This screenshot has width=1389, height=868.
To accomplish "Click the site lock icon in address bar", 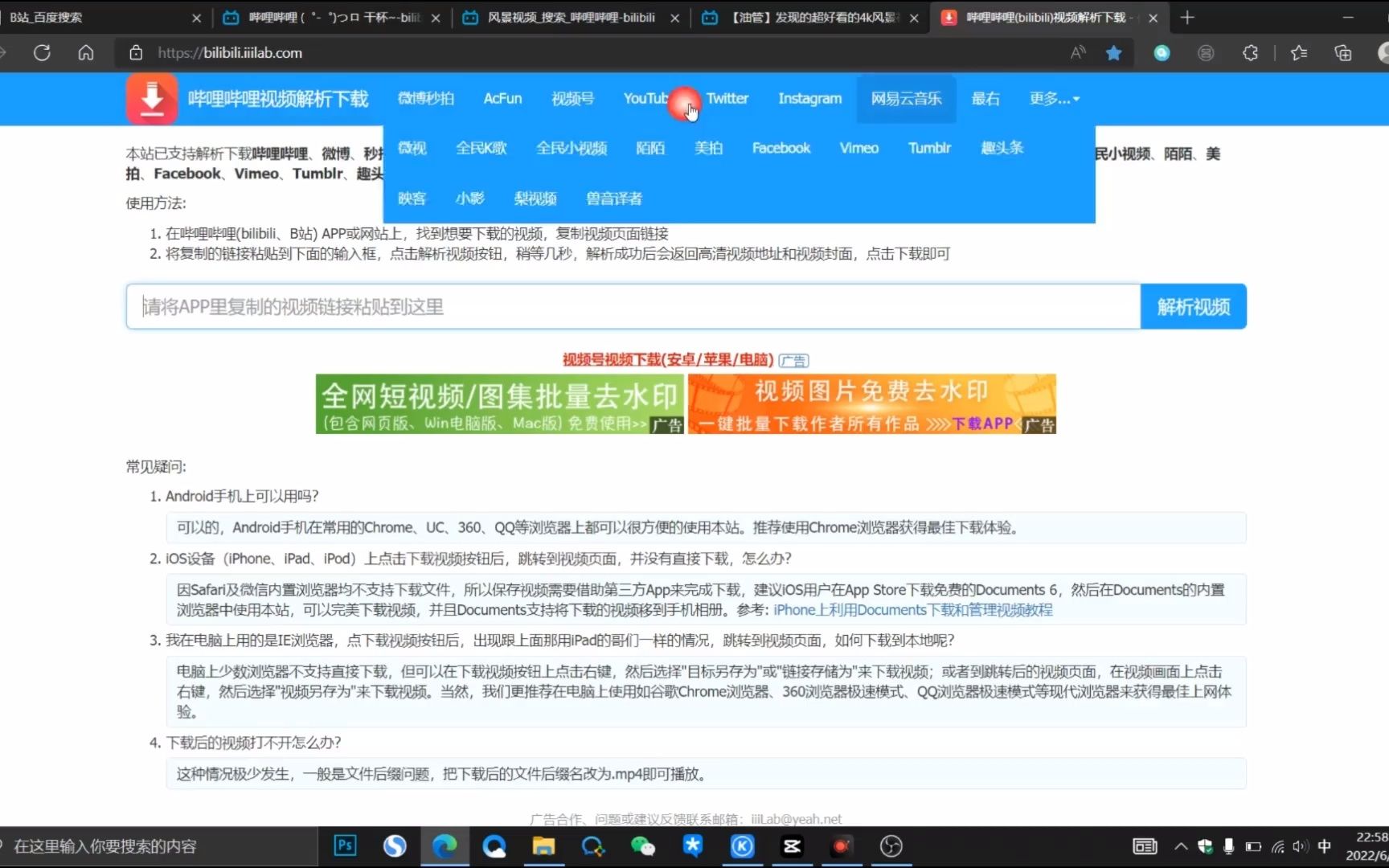I will [136, 53].
